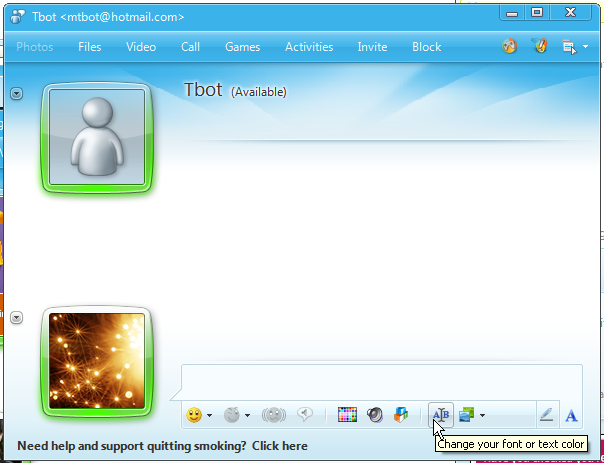The image size is (604, 463).
Task: Click the paintbrush color scheme icon
Action: point(540,47)
